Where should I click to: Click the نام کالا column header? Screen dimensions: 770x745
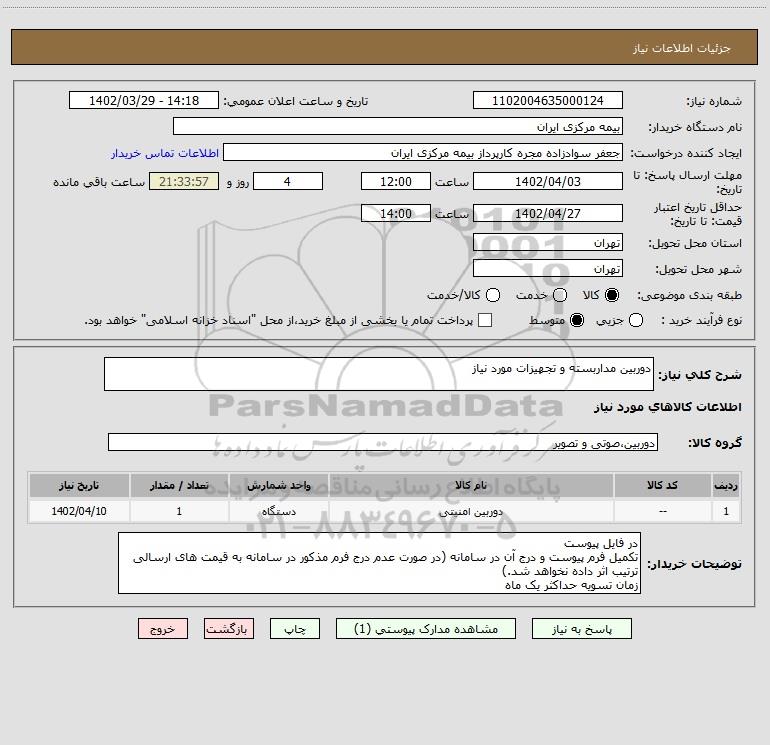click(471, 486)
